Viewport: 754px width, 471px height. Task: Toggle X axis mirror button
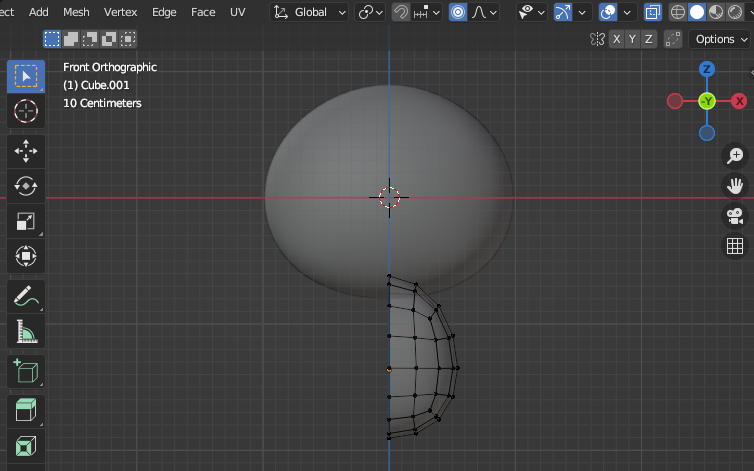point(617,39)
